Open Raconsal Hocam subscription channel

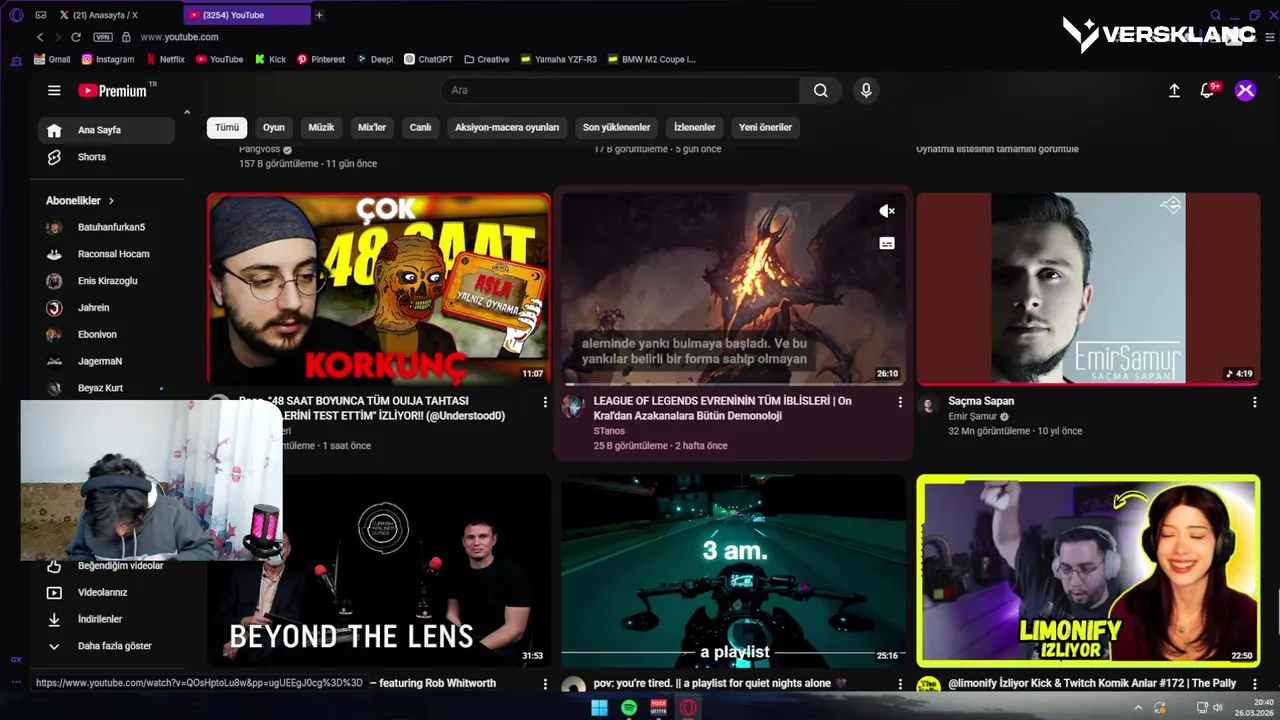pyautogui.click(x=106, y=254)
